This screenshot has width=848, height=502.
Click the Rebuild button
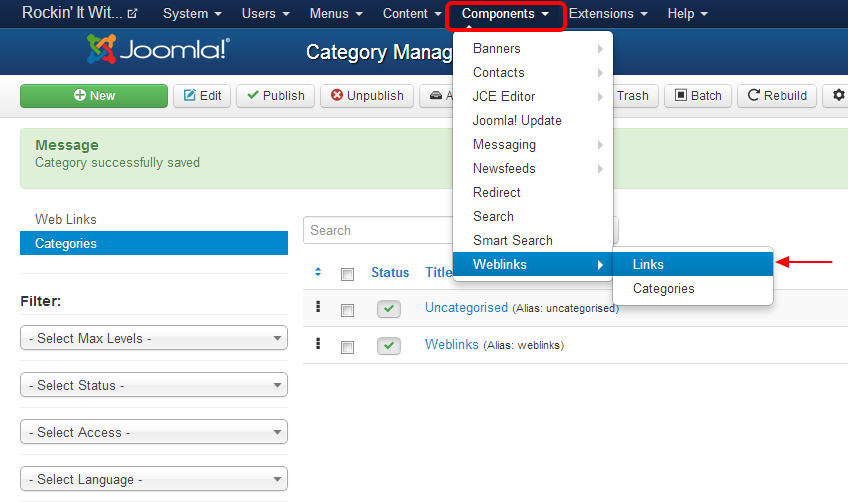point(777,96)
